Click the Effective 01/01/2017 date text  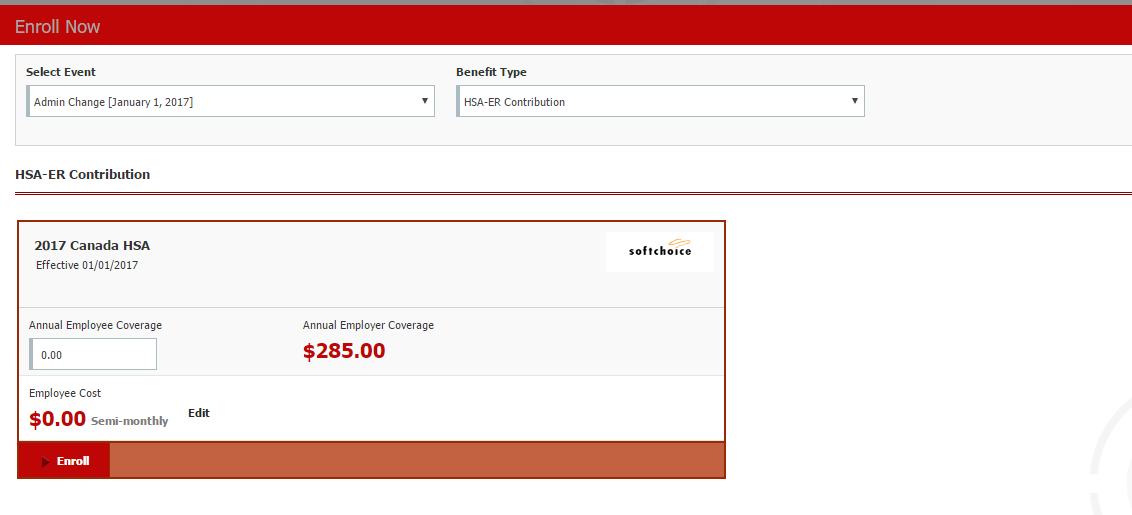point(87,266)
